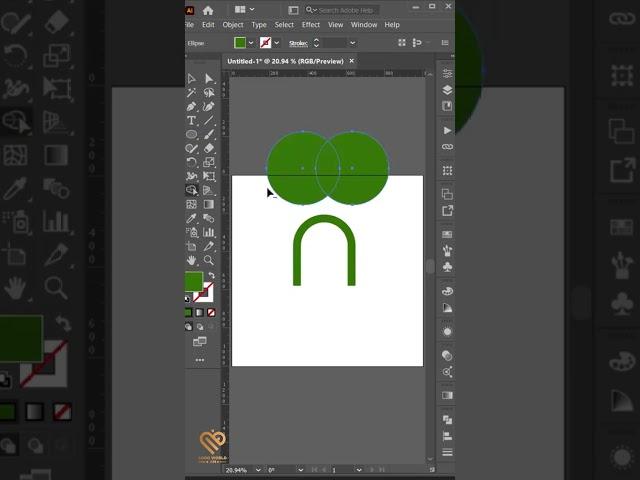Select the Scale tool
This screenshot has height=480, width=640.
coord(209,162)
